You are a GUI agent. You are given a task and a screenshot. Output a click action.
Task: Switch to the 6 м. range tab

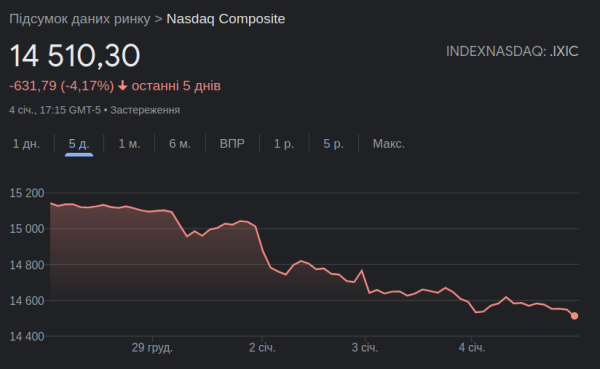(x=180, y=144)
